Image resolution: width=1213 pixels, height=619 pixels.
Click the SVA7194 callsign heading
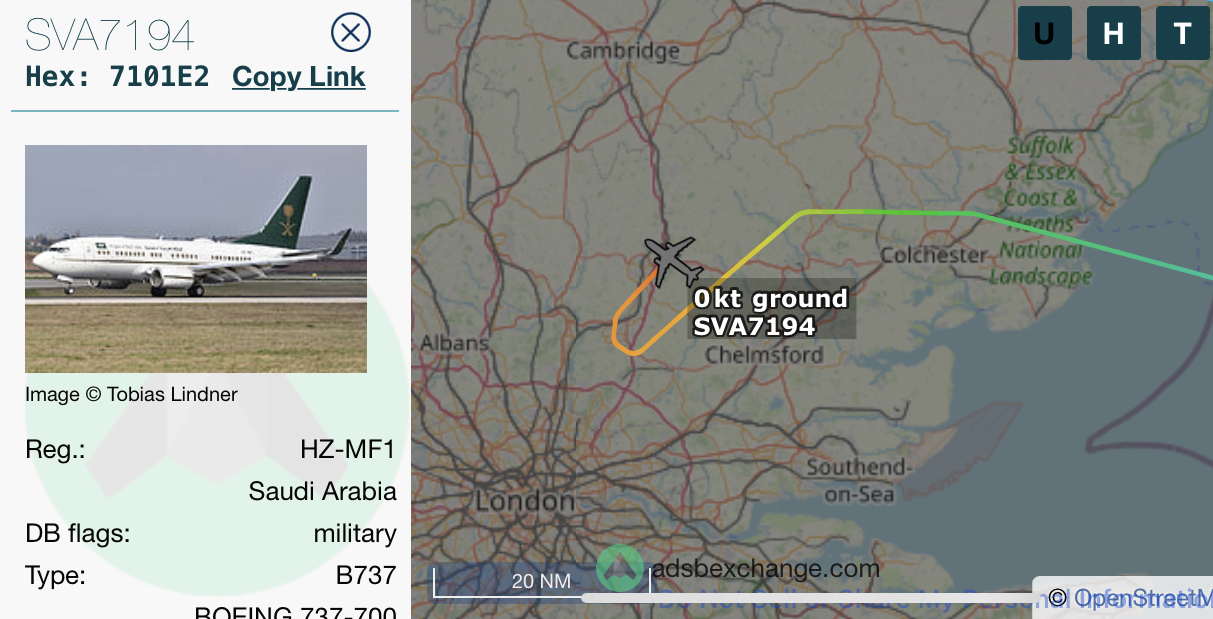(x=110, y=35)
